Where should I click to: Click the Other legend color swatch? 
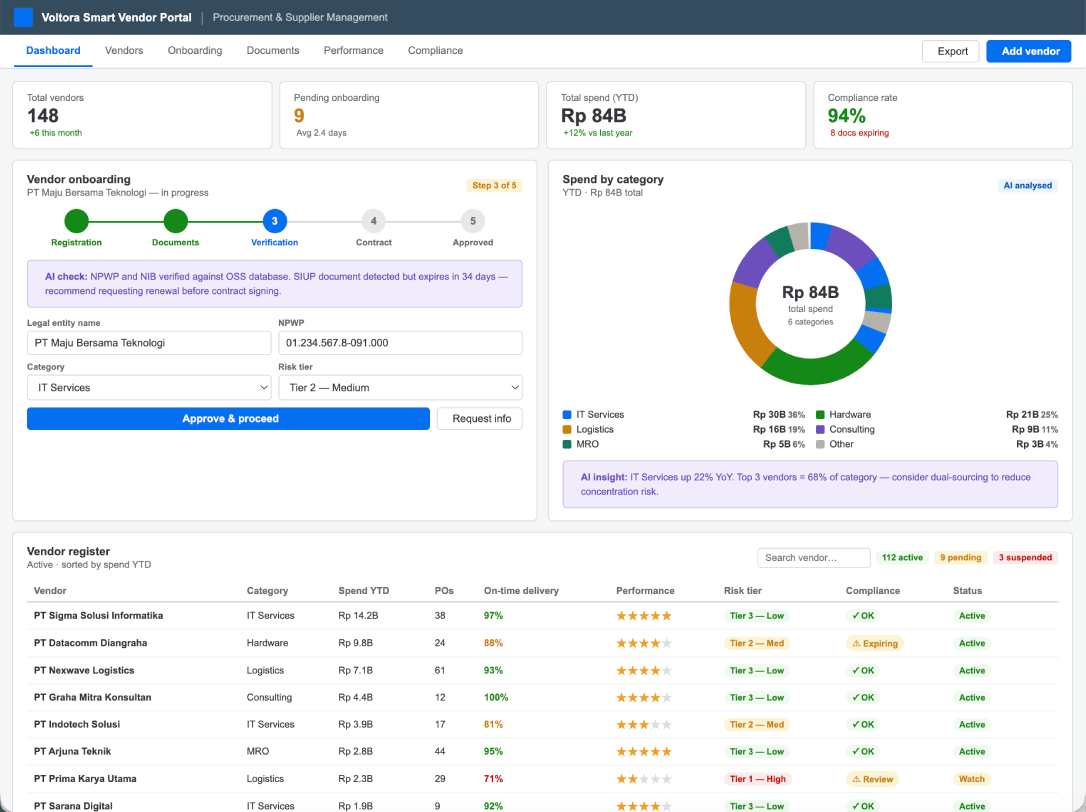tap(820, 444)
